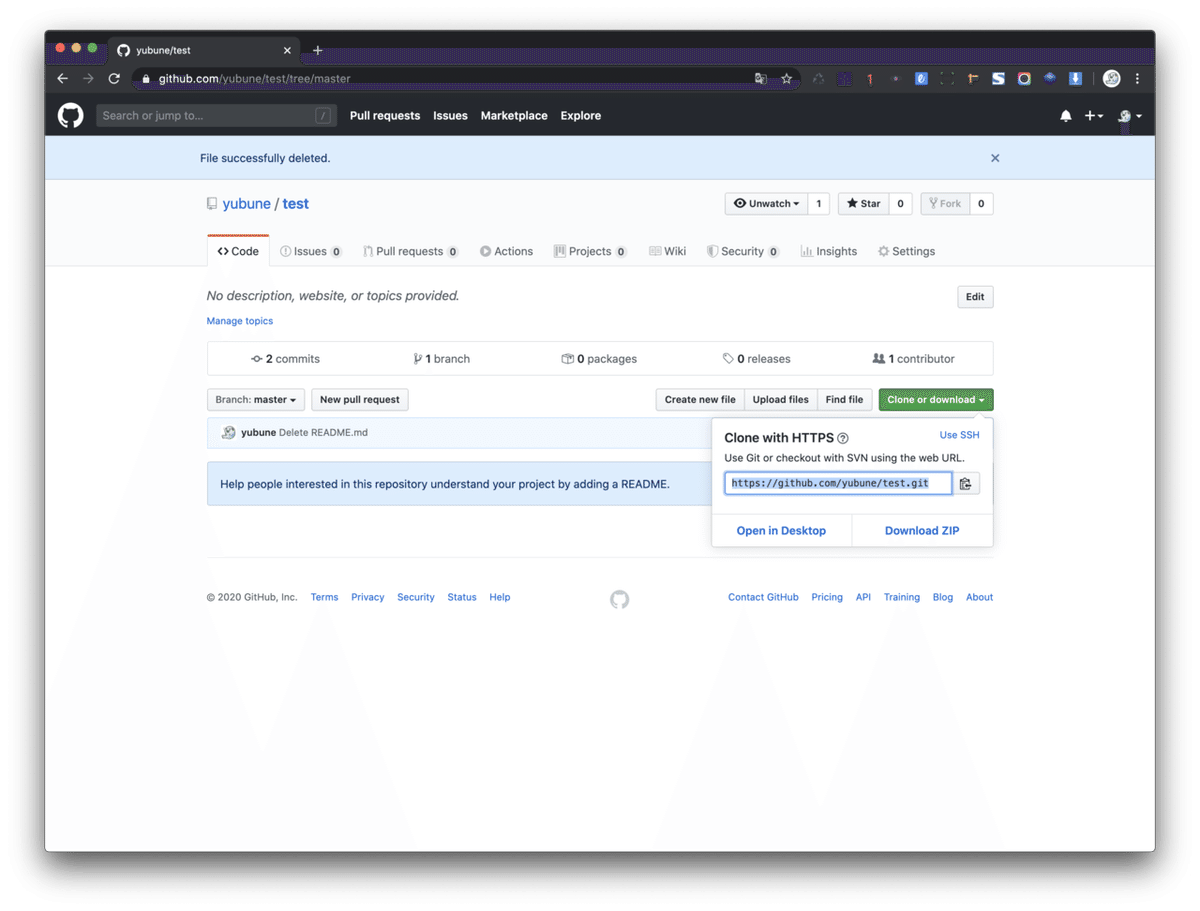View the 1 contributor list

click(913, 359)
